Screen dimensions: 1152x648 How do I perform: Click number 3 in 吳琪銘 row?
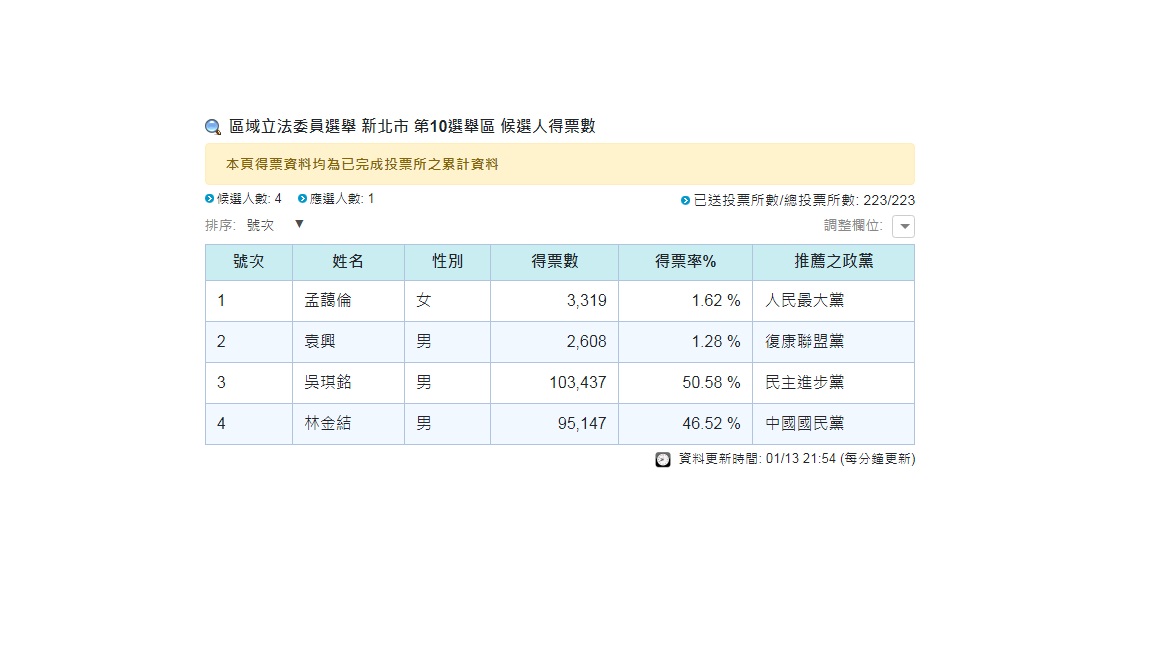[221, 383]
